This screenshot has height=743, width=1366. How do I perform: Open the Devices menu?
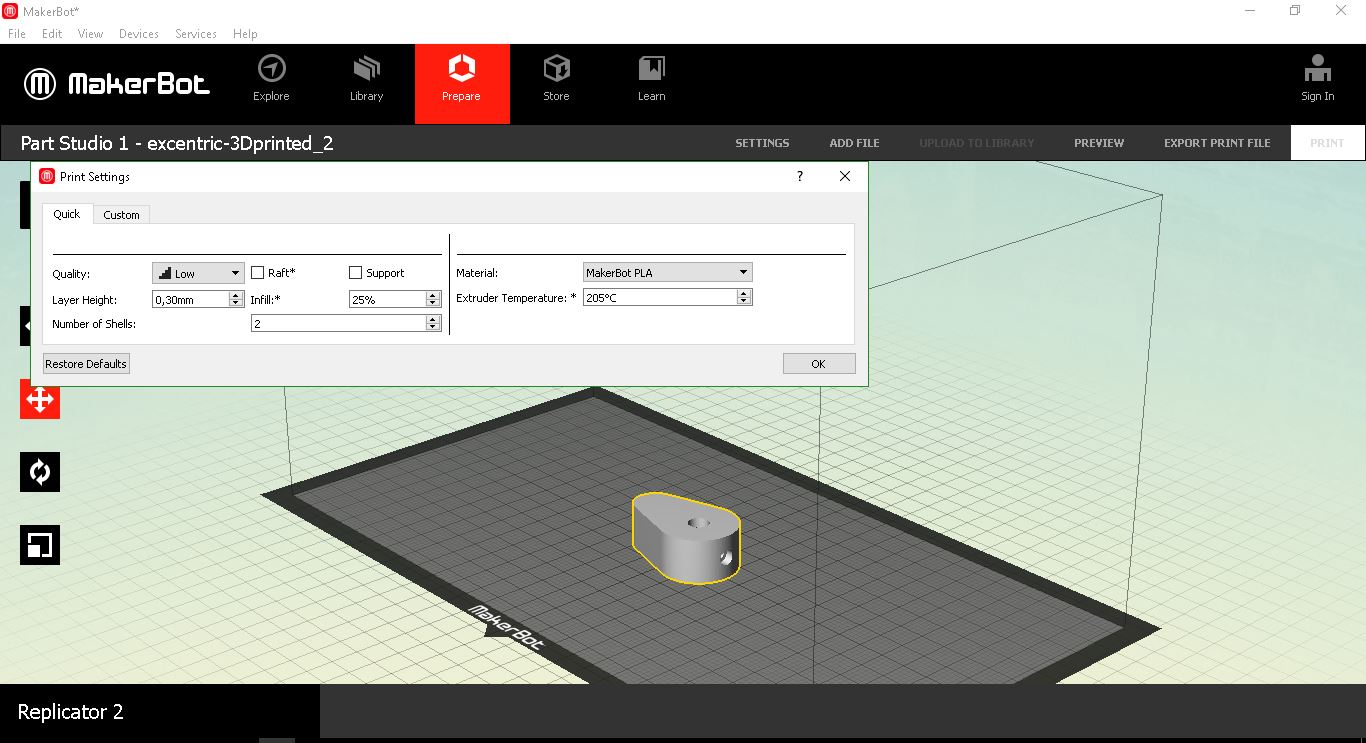(139, 33)
